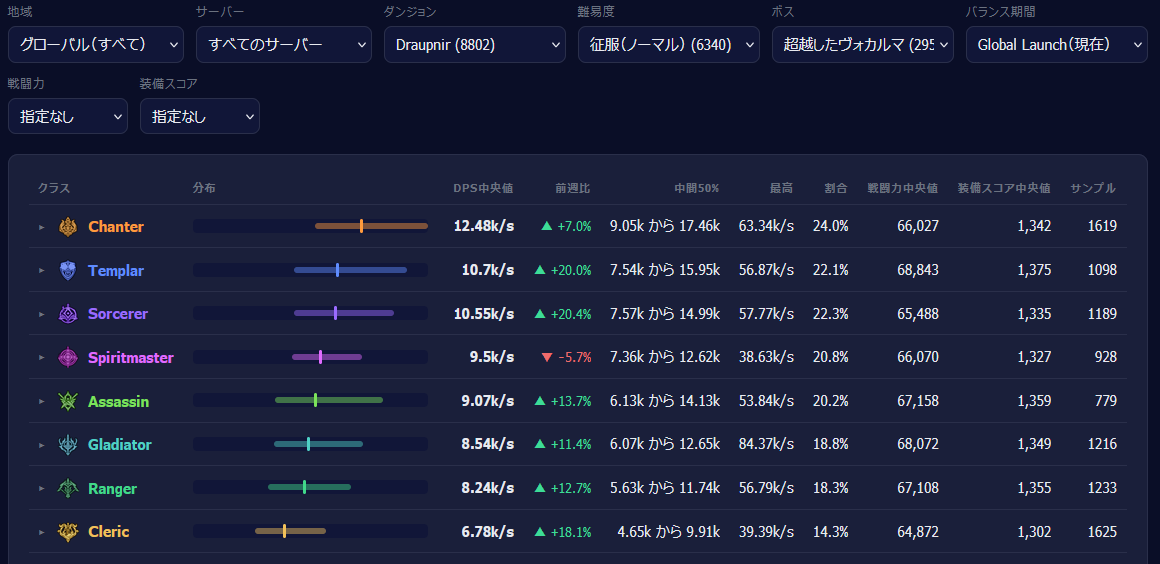1160x564 pixels.
Task: Click the 装備スコア中央値 column header
Action: (1004, 188)
